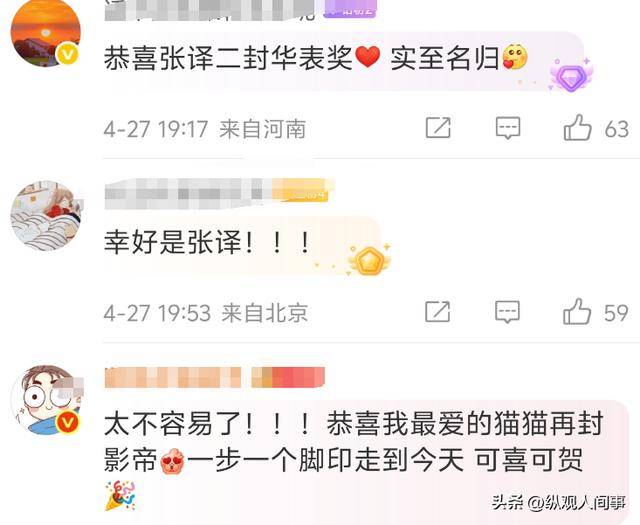Open the cartoon boy avatar profile

pyautogui.click(x=46, y=399)
